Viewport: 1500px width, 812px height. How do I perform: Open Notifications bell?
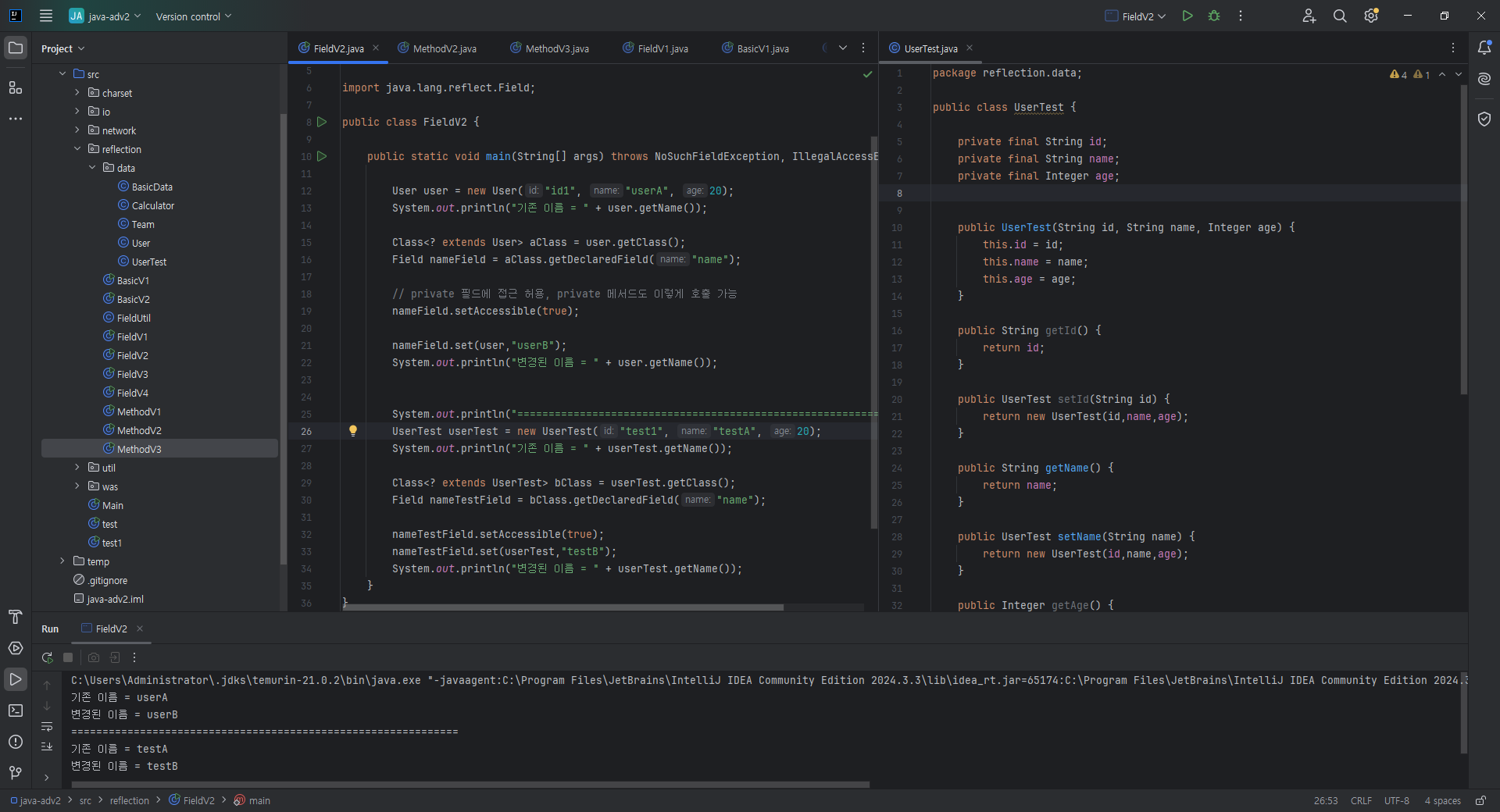1484,48
